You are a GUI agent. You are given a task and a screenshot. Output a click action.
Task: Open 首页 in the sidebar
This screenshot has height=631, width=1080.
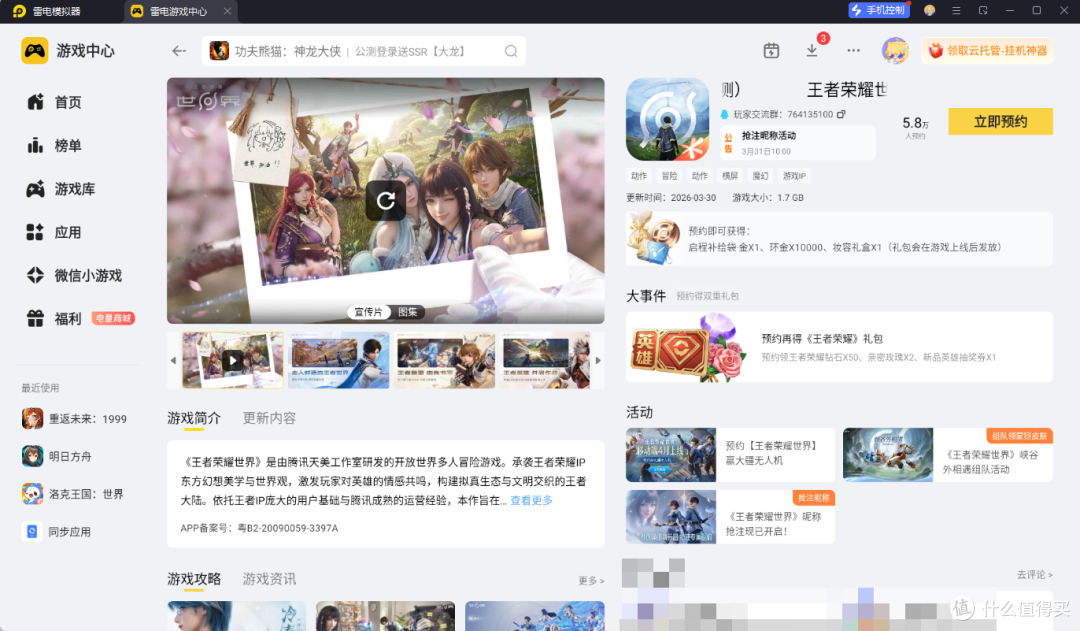point(54,102)
